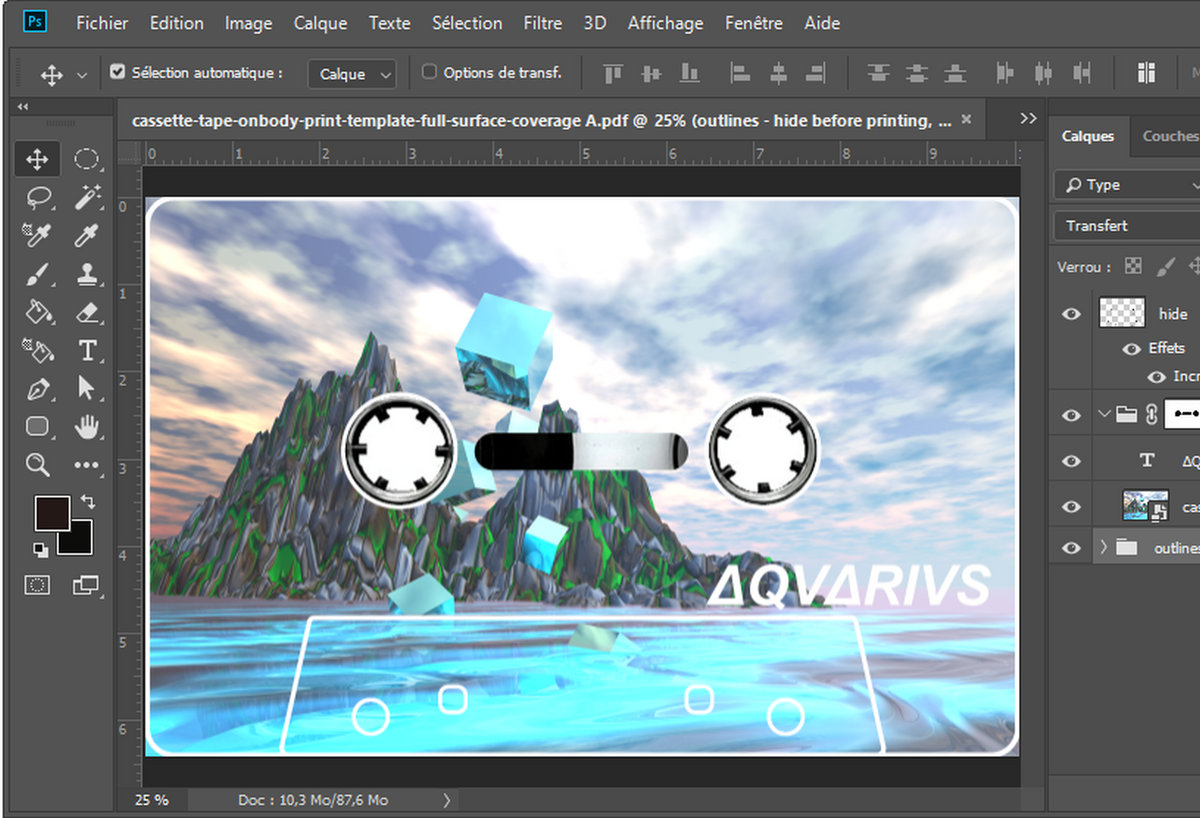Click the 25 % zoom level field

pyautogui.click(x=152, y=800)
